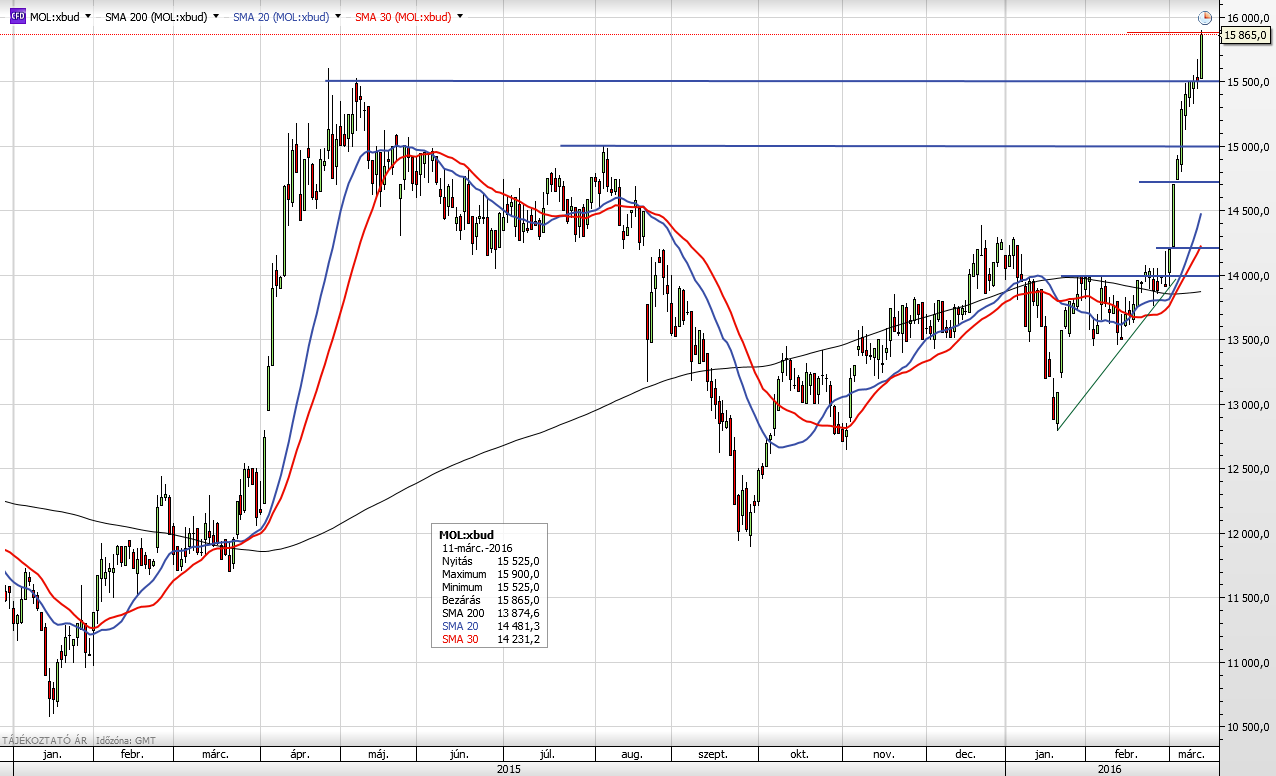
Task: Click the 'SMA 200 13 874,6' row in info box
Action: pos(490,613)
